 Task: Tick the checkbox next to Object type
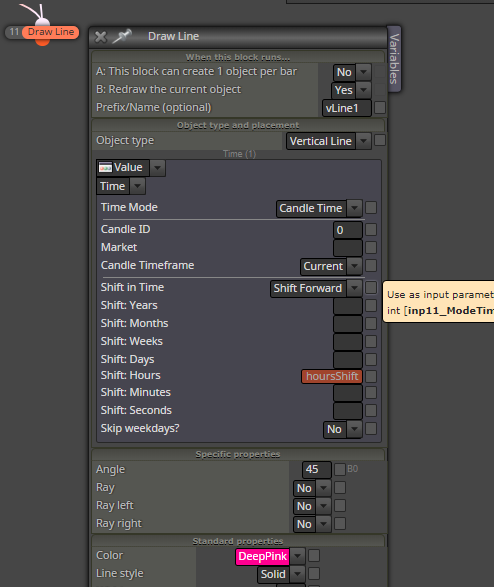(x=380, y=140)
